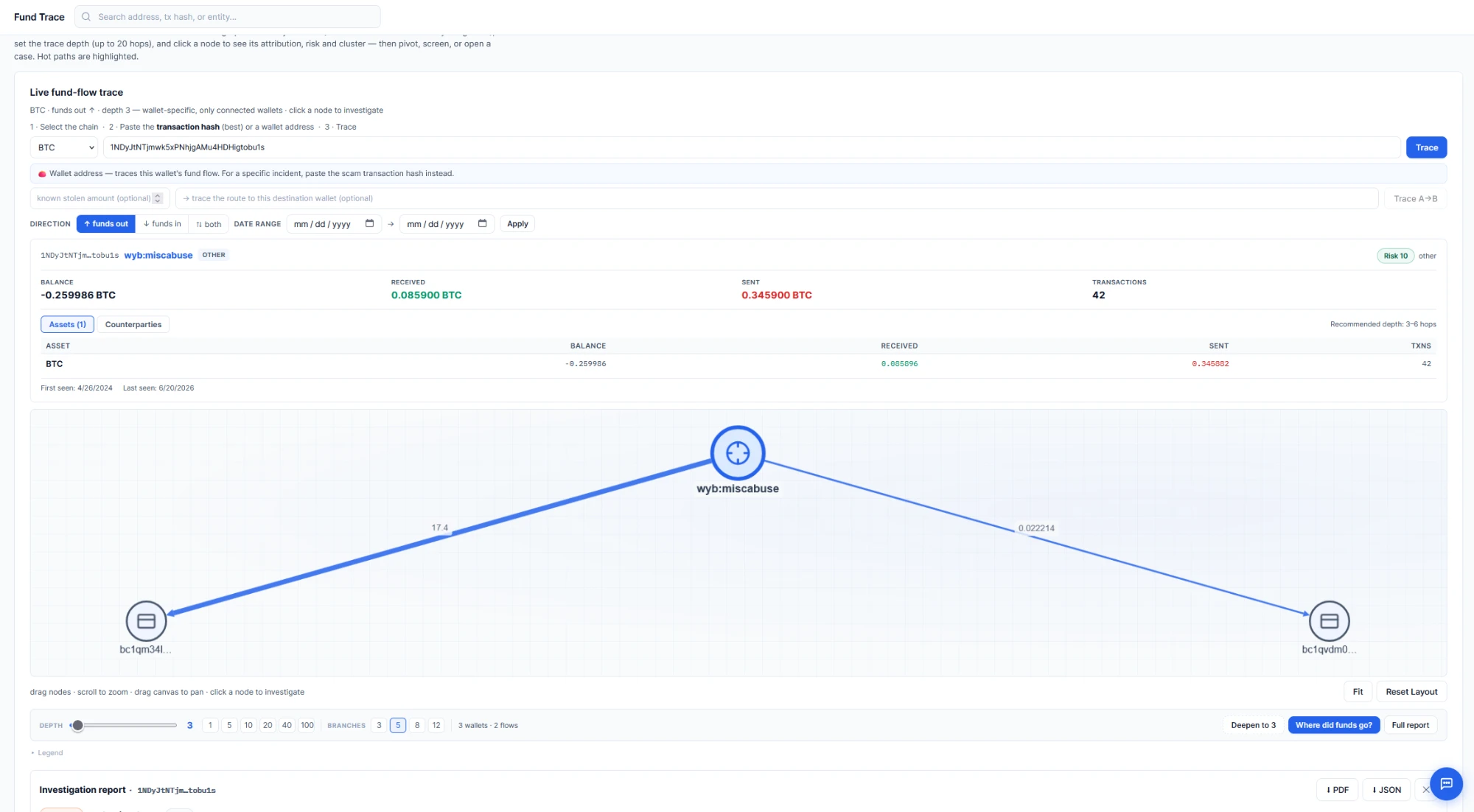Click the 17.4 flow edge label

click(440, 528)
